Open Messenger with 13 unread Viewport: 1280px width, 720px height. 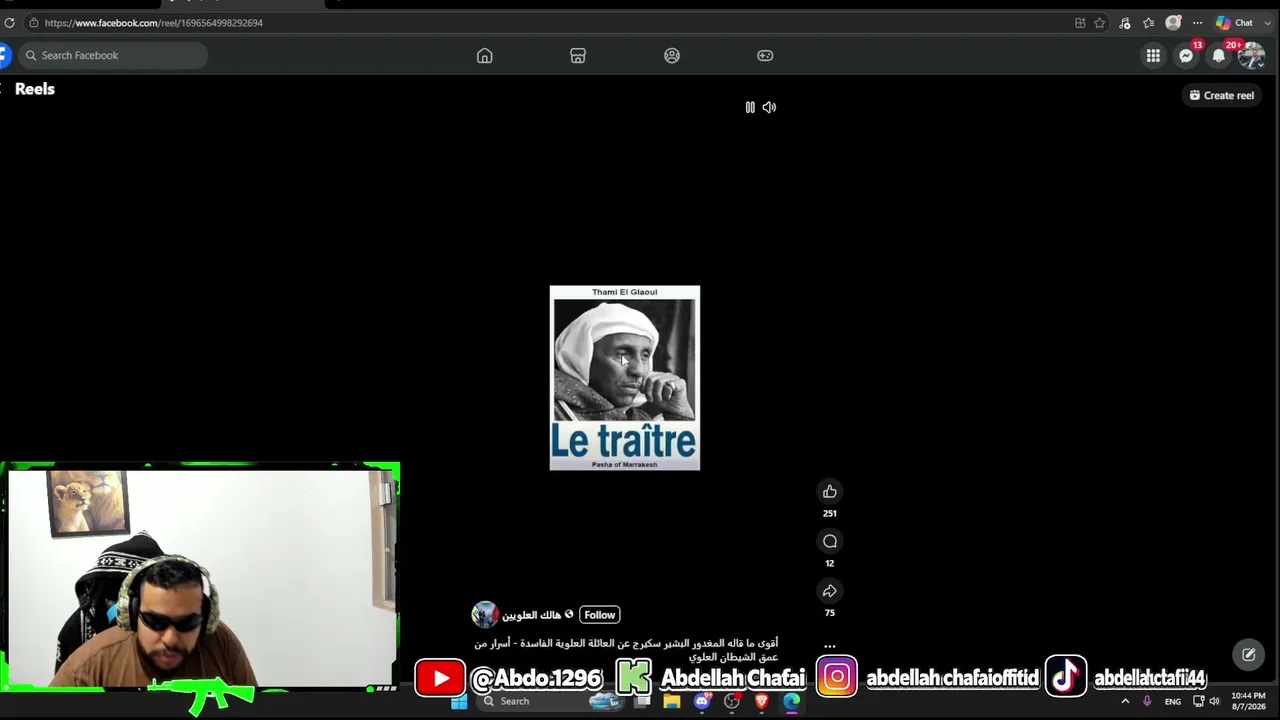pyautogui.click(x=1186, y=56)
